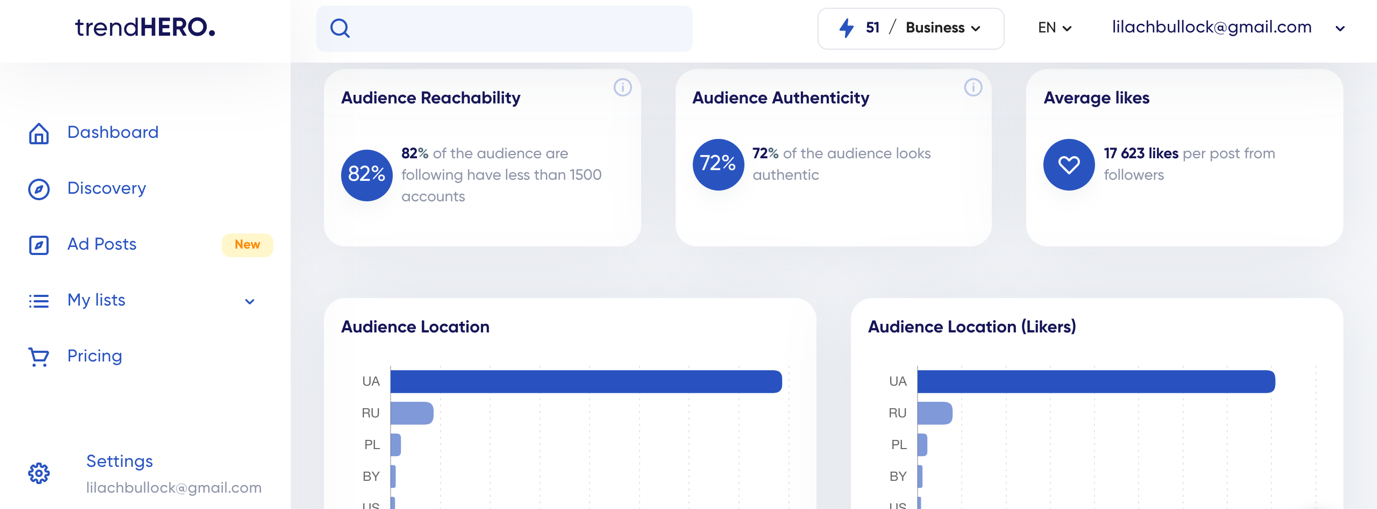
Task: Click the BY bar in Audience Location
Action: pos(393,477)
